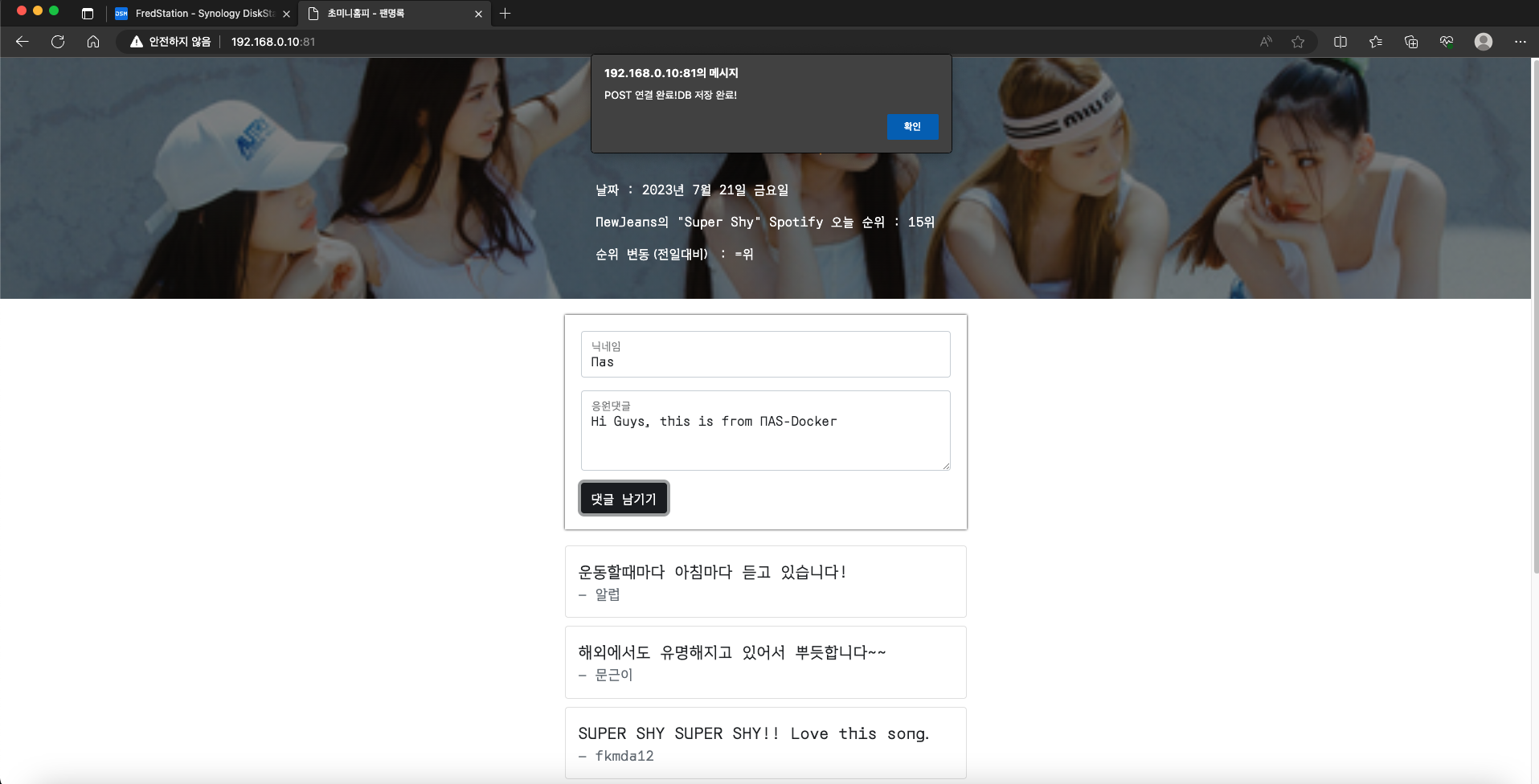Reload the page with the refresh icon
This screenshot has width=1539, height=784.
pos(58,42)
